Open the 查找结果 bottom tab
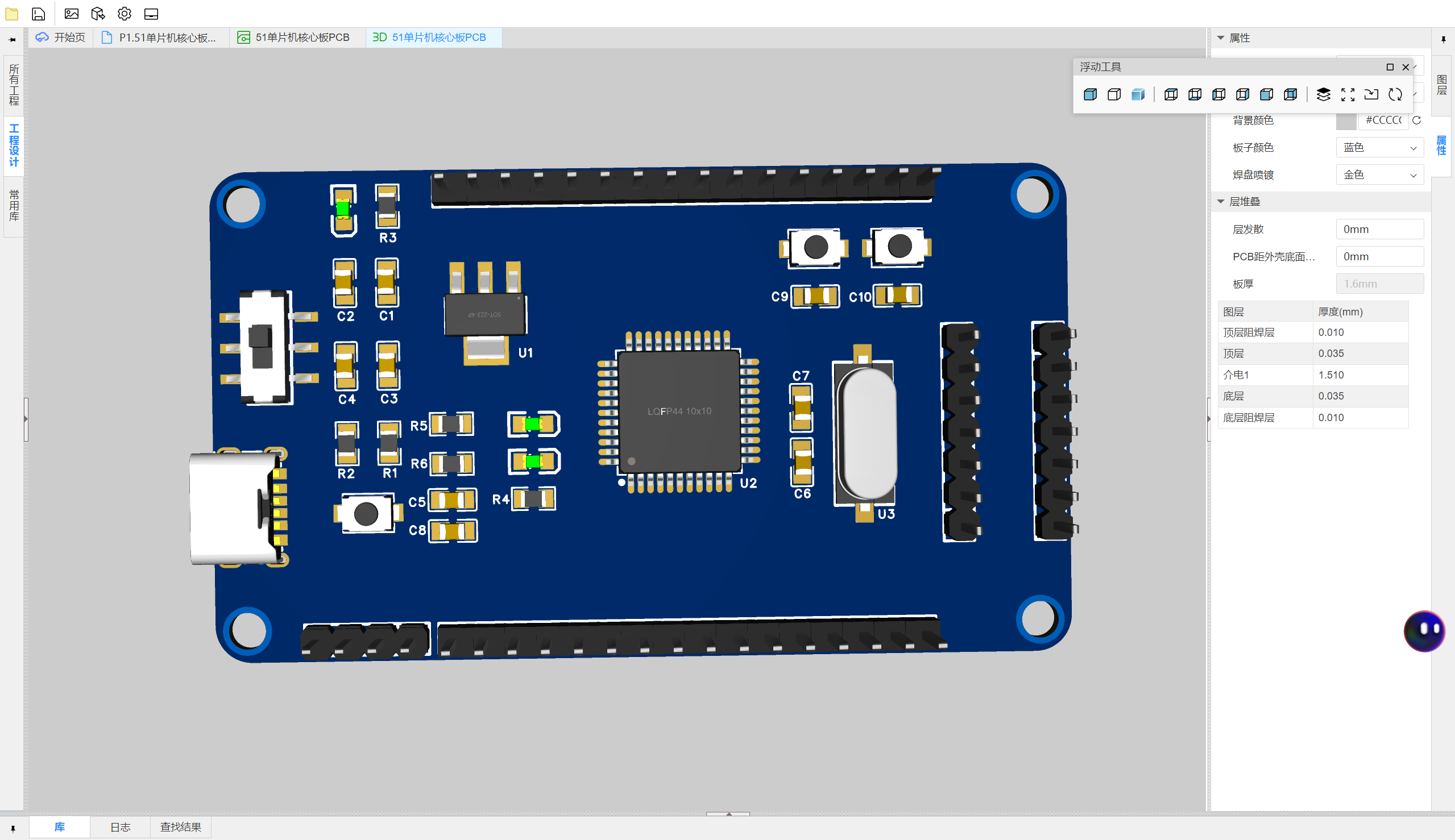Viewport: 1455px width, 840px height. [181, 827]
